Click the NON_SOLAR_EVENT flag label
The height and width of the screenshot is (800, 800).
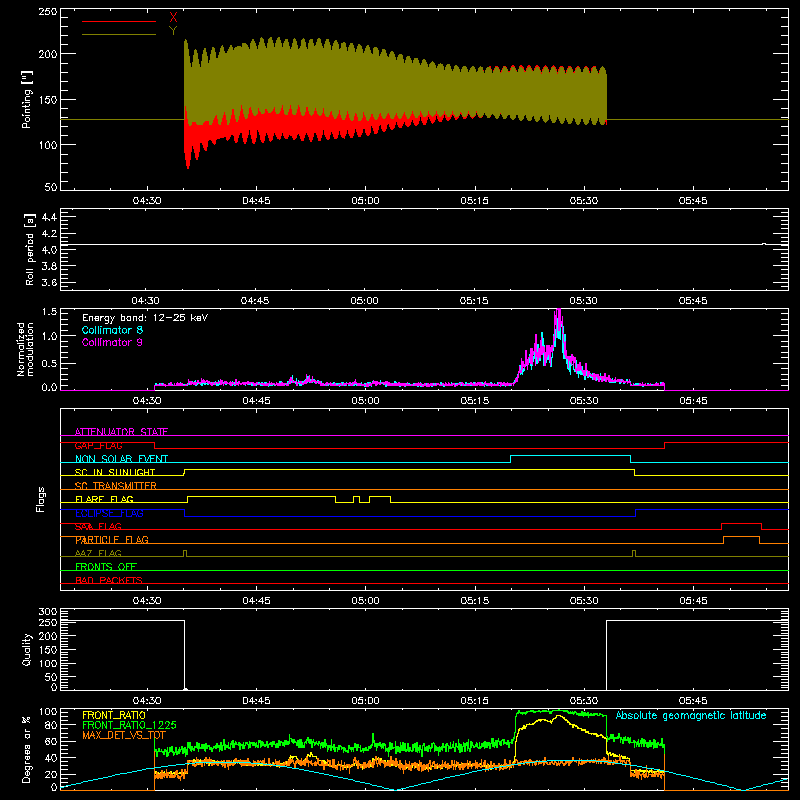tap(121, 458)
